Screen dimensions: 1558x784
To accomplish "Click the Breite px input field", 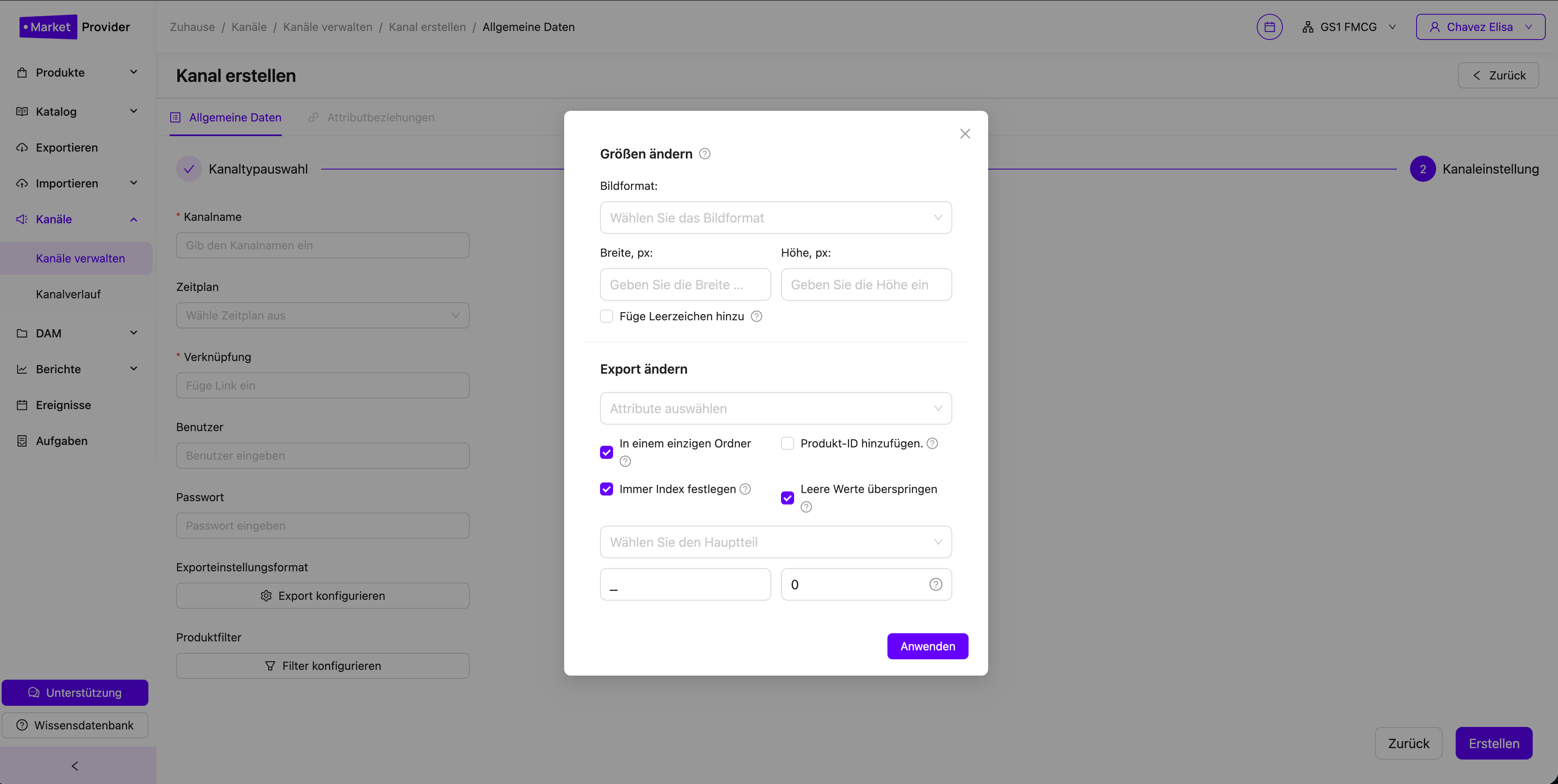I will [x=685, y=284].
